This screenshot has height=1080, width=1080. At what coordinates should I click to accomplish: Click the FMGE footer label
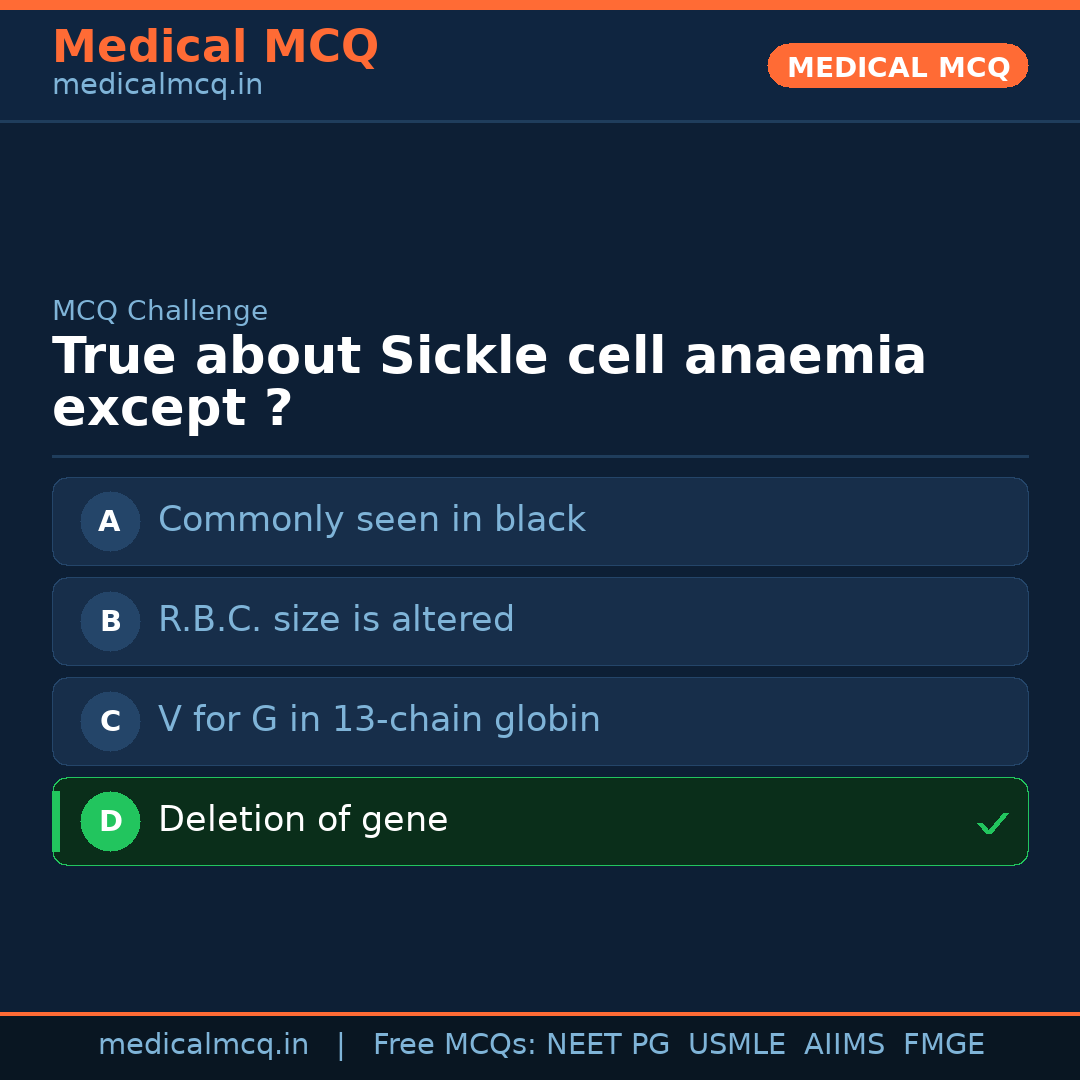(943, 1045)
